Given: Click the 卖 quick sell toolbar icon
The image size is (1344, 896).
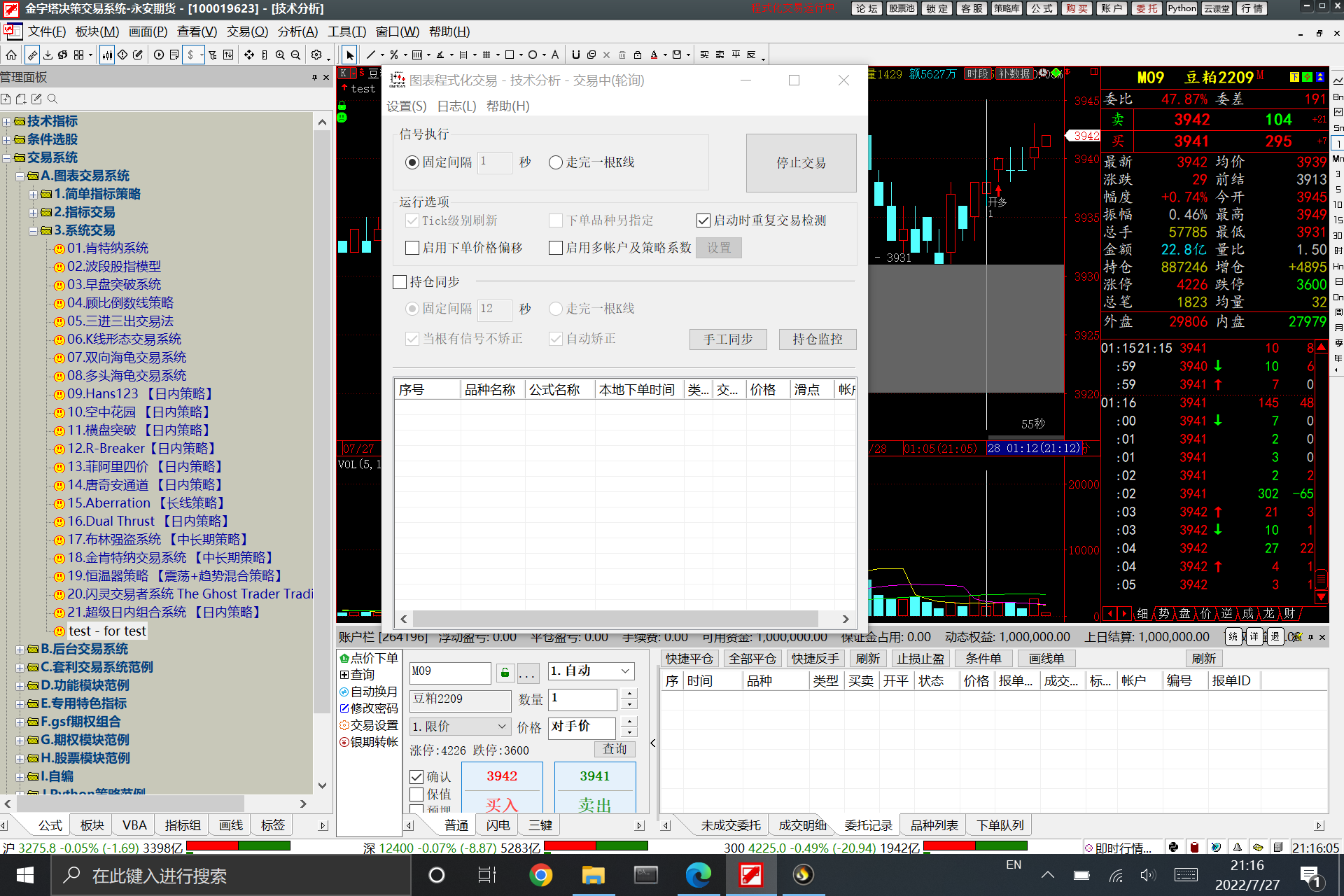Looking at the screenshot, I should [x=720, y=55].
